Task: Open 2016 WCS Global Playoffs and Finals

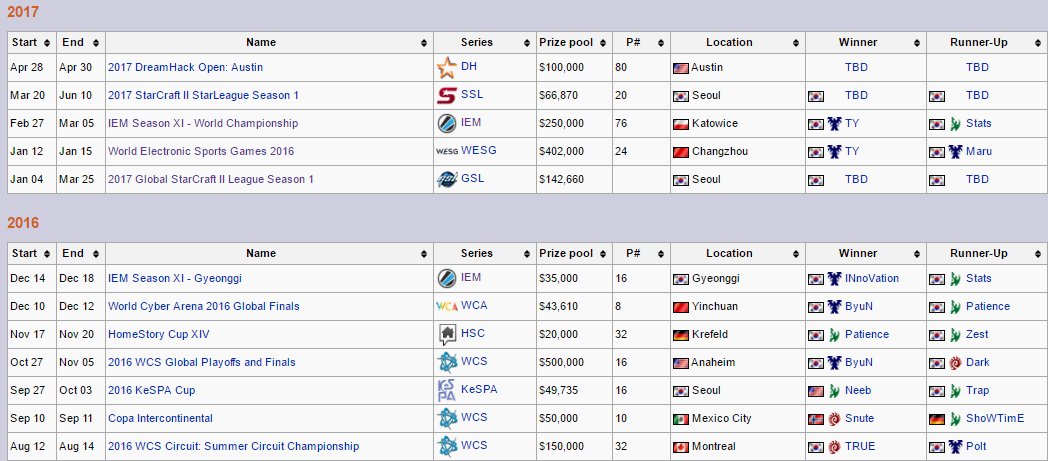Action: pyautogui.click(x=202, y=363)
